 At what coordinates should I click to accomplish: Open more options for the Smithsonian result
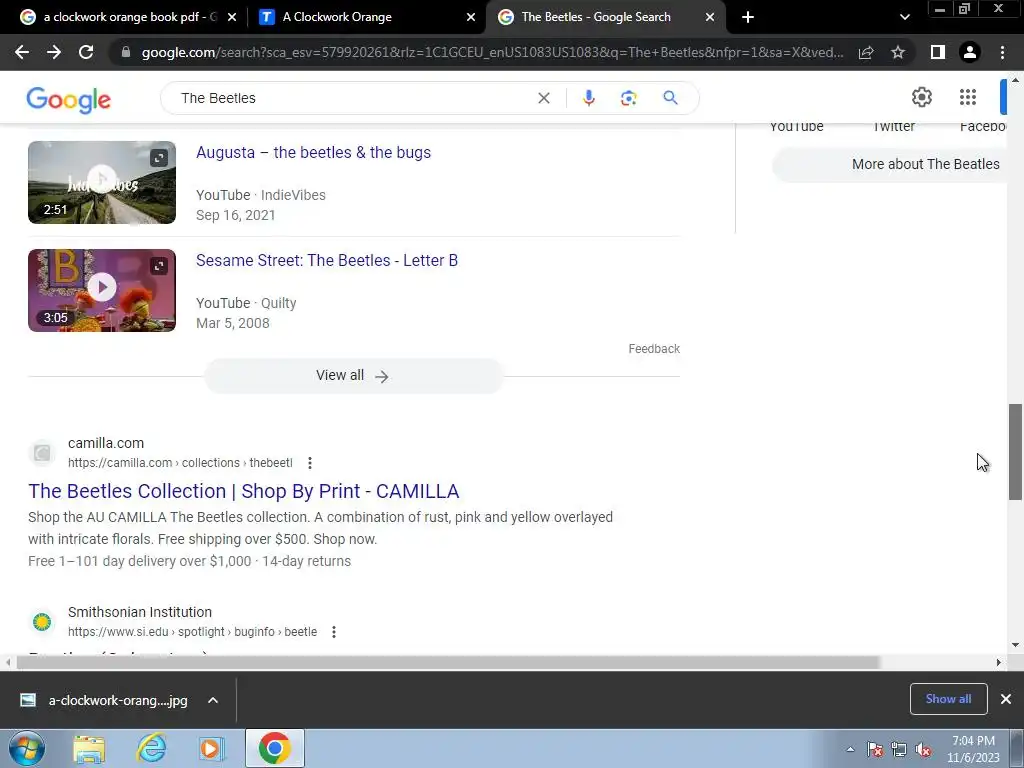(x=334, y=632)
